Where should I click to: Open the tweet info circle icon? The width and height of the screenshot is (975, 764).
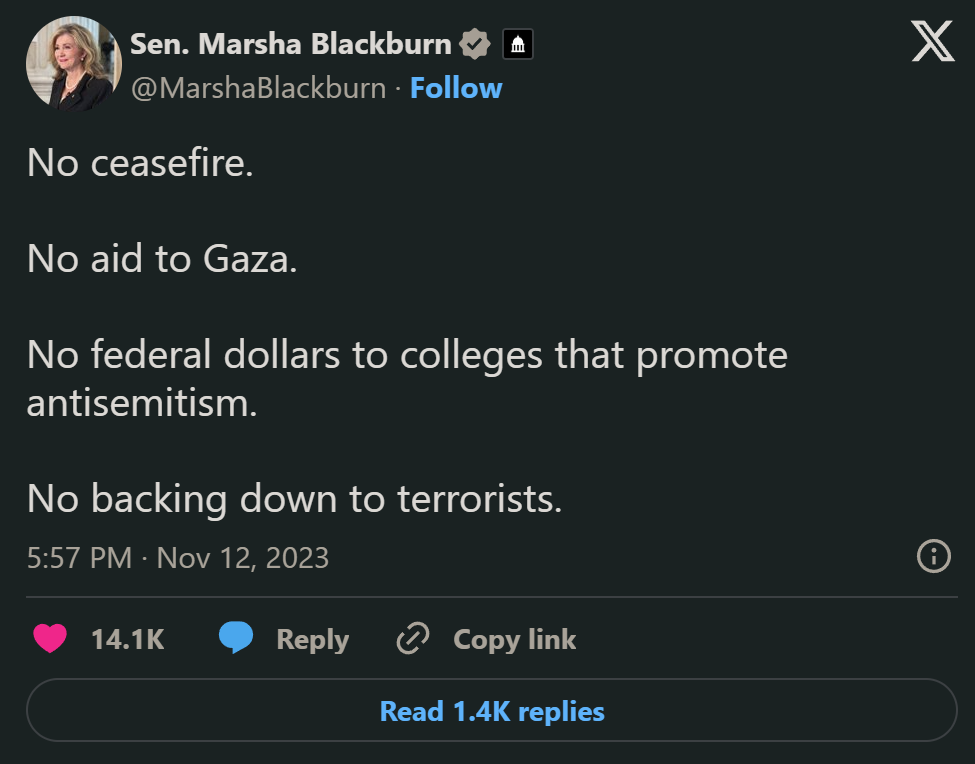(933, 556)
